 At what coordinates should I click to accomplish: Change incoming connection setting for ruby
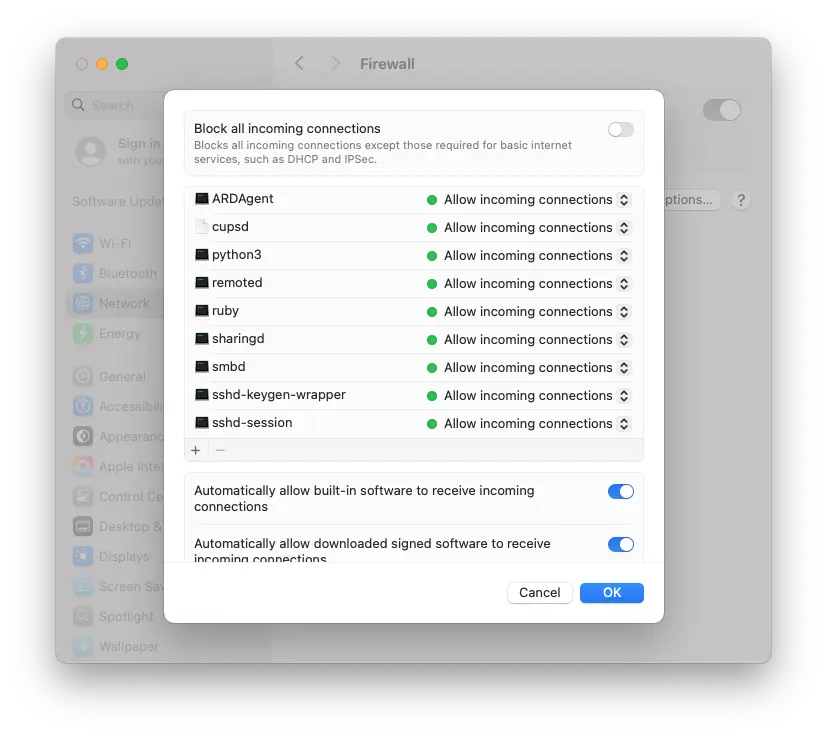tap(624, 311)
